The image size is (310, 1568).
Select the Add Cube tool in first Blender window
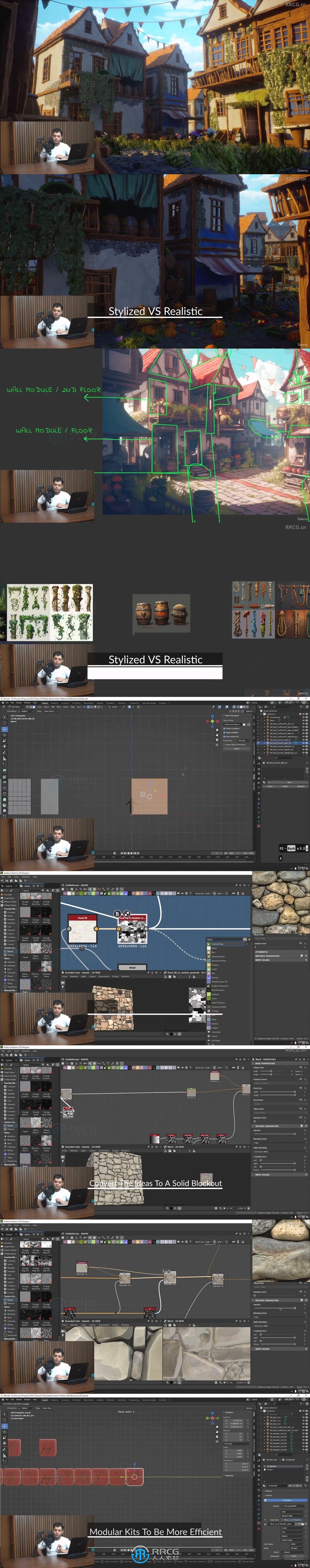(x=5, y=765)
